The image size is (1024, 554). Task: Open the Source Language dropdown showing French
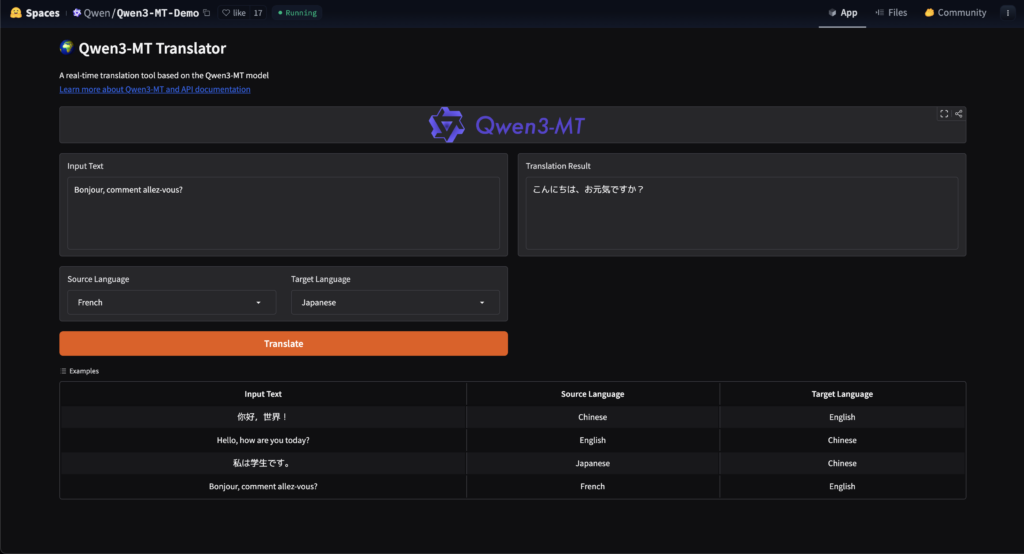pos(172,302)
